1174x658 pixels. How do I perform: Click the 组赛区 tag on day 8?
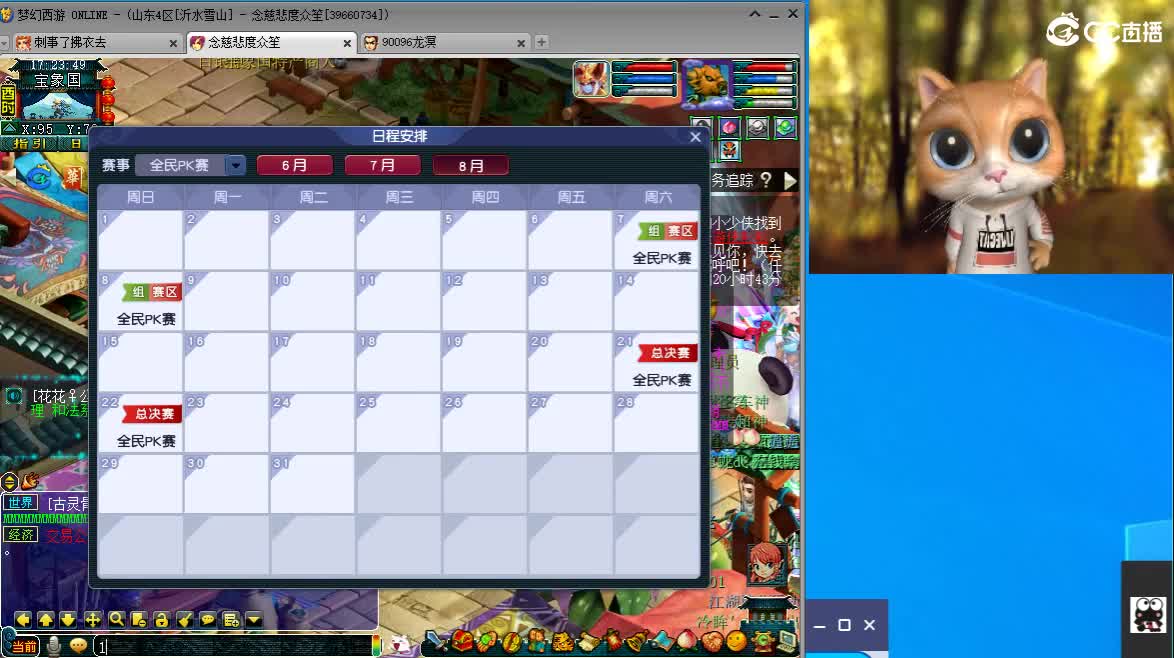click(152, 292)
